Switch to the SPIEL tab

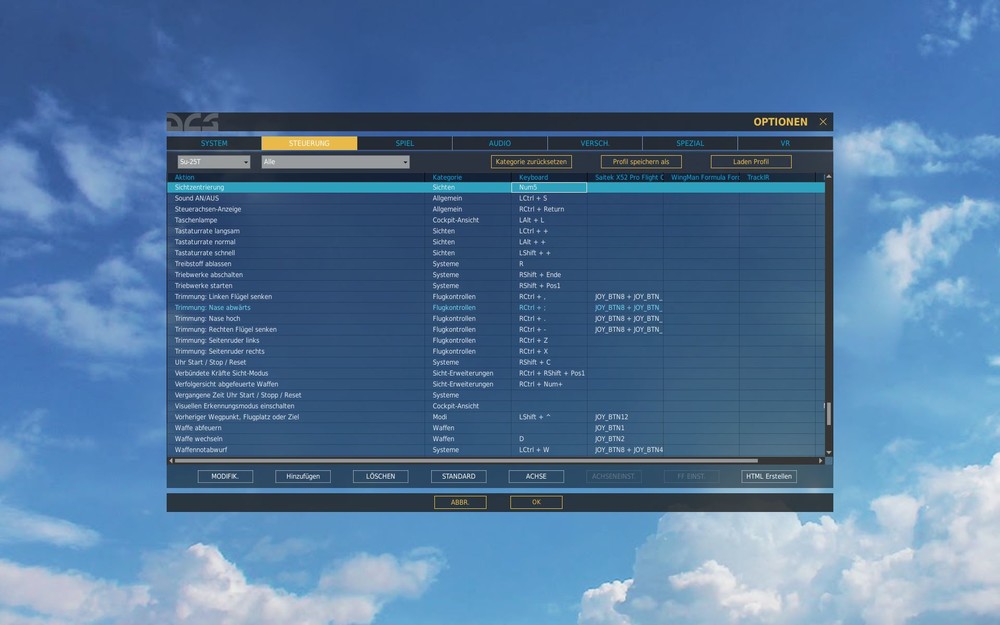coord(404,143)
